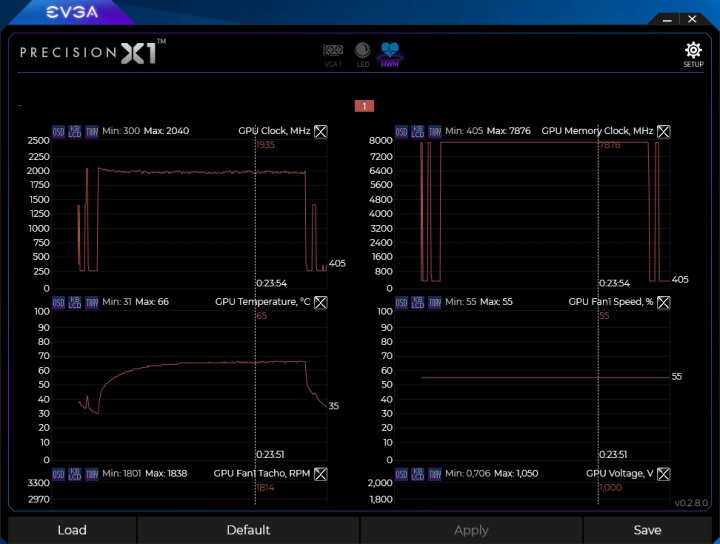The width and height of the screenshot is (720, 544).
Task: Click the Max: 1,050 voltage value
Action: point(517,473)
